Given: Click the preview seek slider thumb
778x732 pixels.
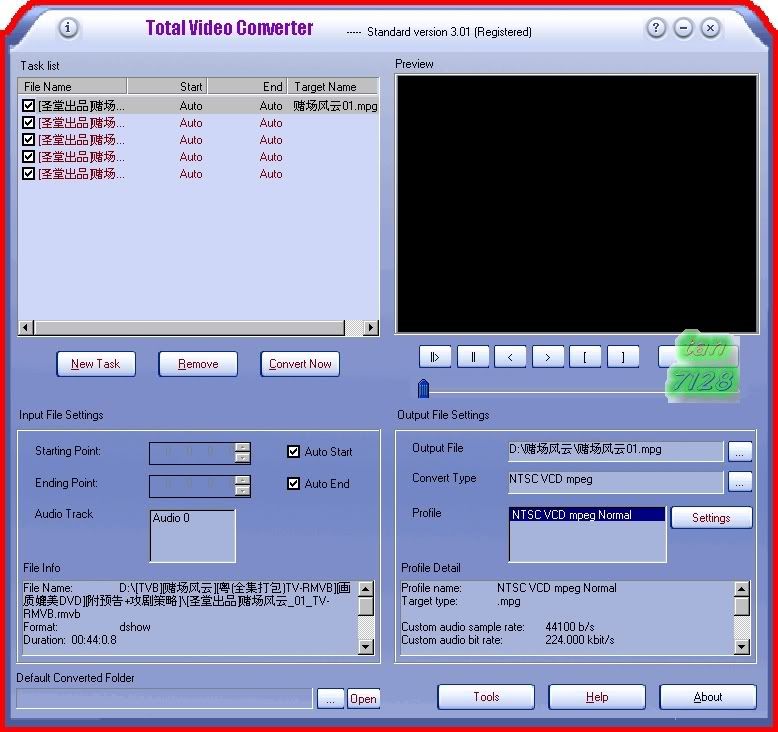Looking at the screenshot, I should click(x=423, y=389).
